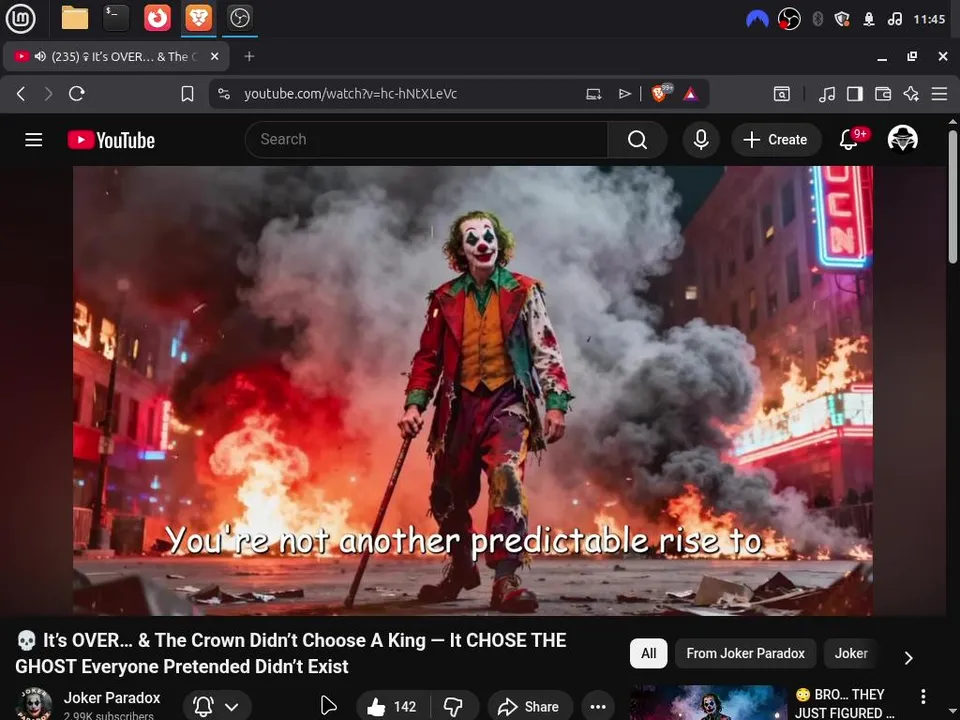This screenshot has height=720, width=960.
Task: Open the VPN tray icon
Action: (x=757, y=19)
